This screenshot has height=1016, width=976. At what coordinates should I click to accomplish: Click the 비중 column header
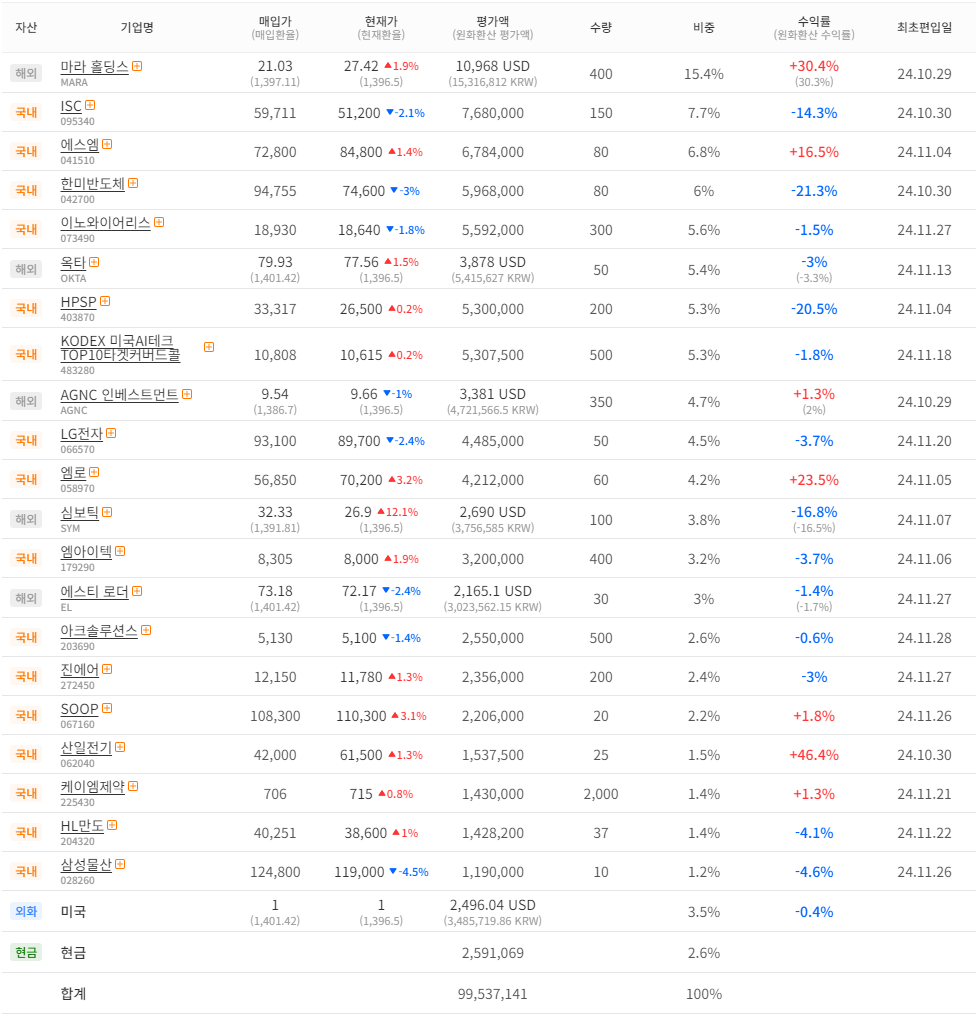[704, 27]
